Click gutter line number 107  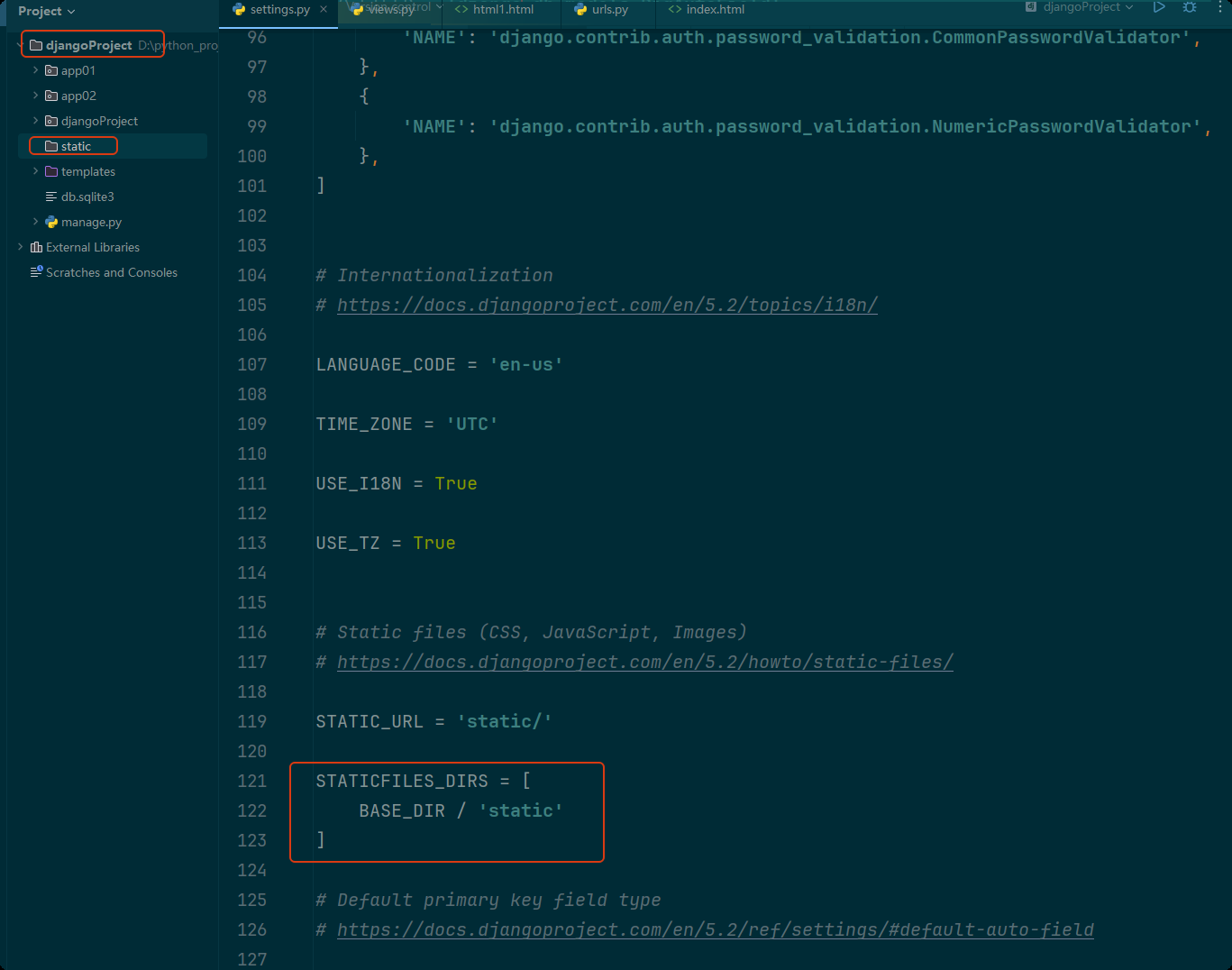click(x=252, y=364)
